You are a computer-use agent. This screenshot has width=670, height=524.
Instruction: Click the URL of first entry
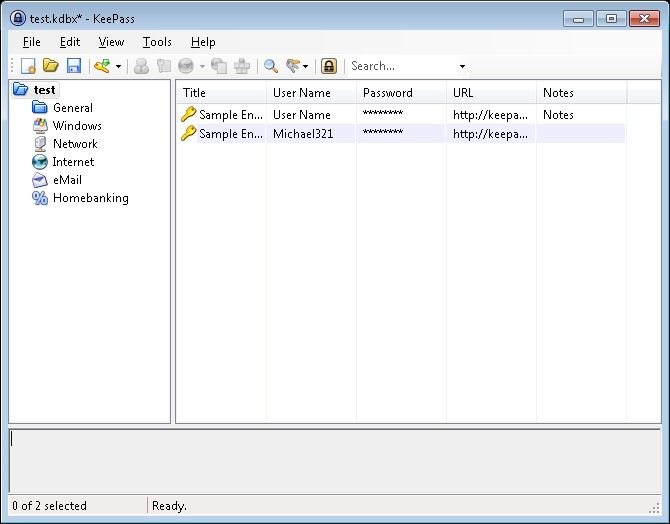pos(490,115)
